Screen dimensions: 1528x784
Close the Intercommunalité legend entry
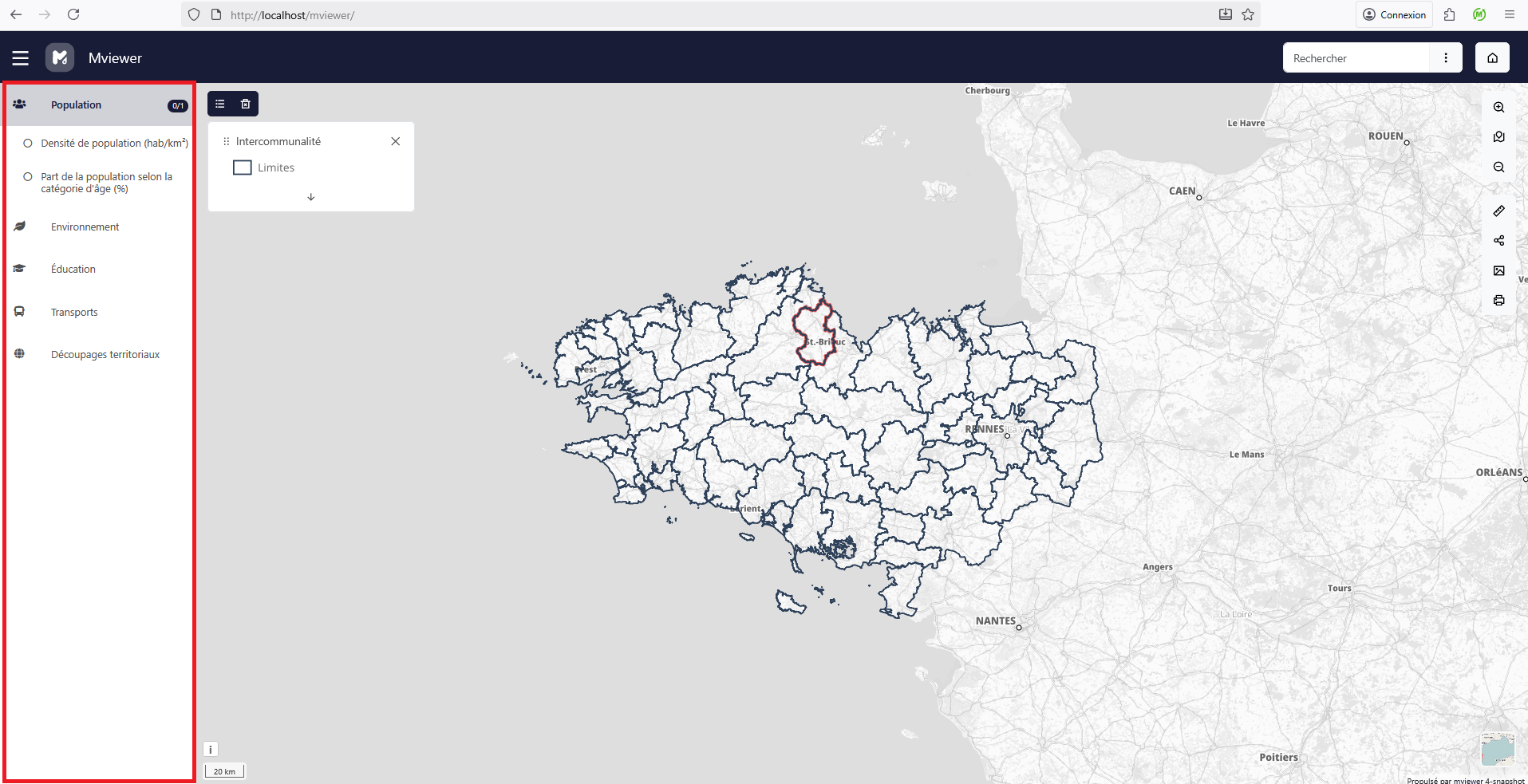pos(396,141)
